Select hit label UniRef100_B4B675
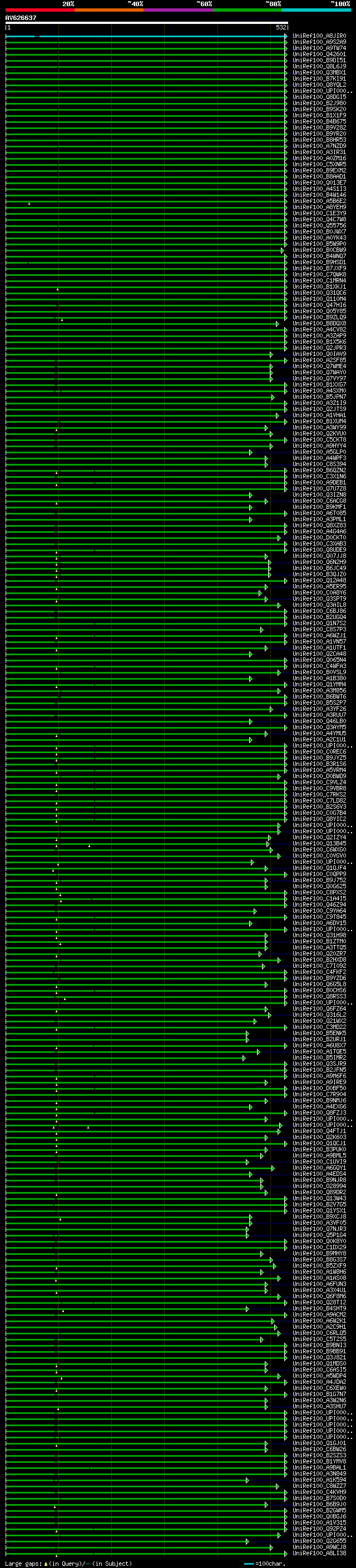The width and height of the screenshot is (356, 1568). [319, 122]
